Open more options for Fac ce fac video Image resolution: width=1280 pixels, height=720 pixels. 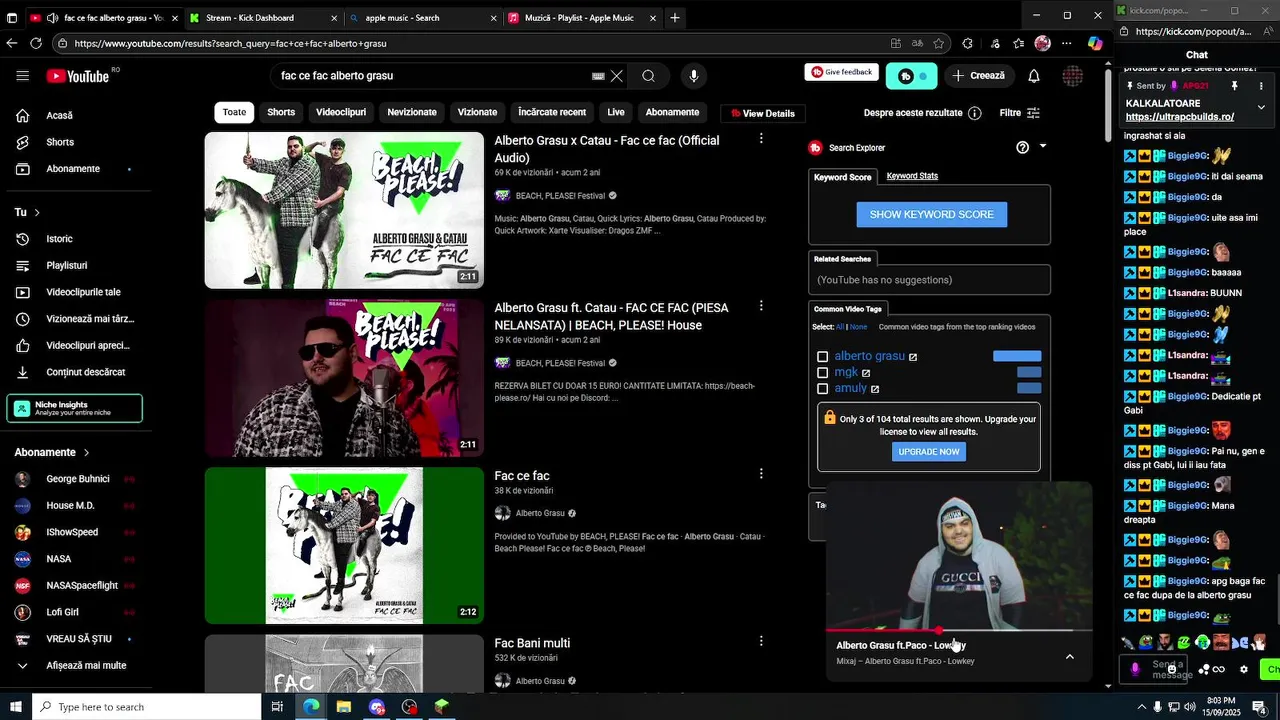point(761,474)
